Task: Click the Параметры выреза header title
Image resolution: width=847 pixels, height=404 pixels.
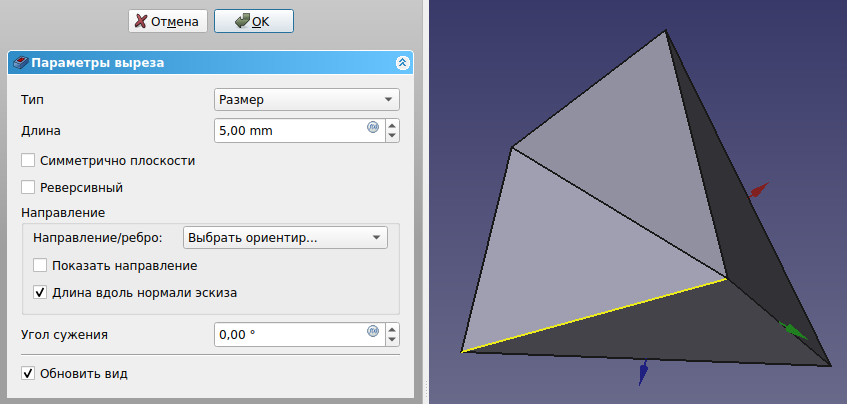Action: tap(98, 63)
